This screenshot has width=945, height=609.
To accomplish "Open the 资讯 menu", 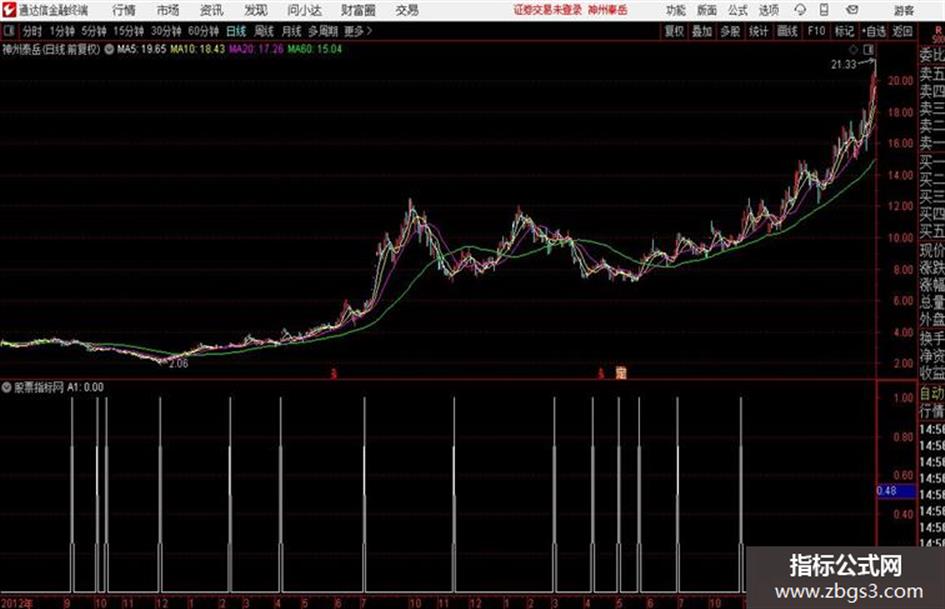I will (x=212, y=10).
